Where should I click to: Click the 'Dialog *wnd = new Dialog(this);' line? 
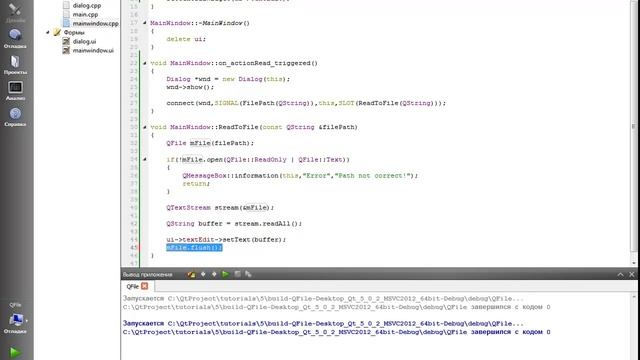(228, 79)
